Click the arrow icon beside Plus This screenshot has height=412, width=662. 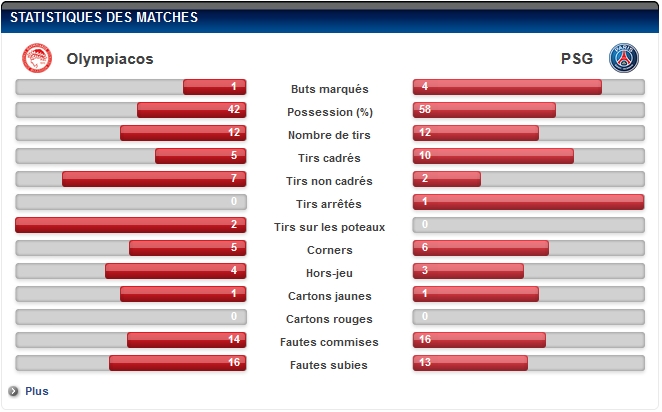[14, 391]
